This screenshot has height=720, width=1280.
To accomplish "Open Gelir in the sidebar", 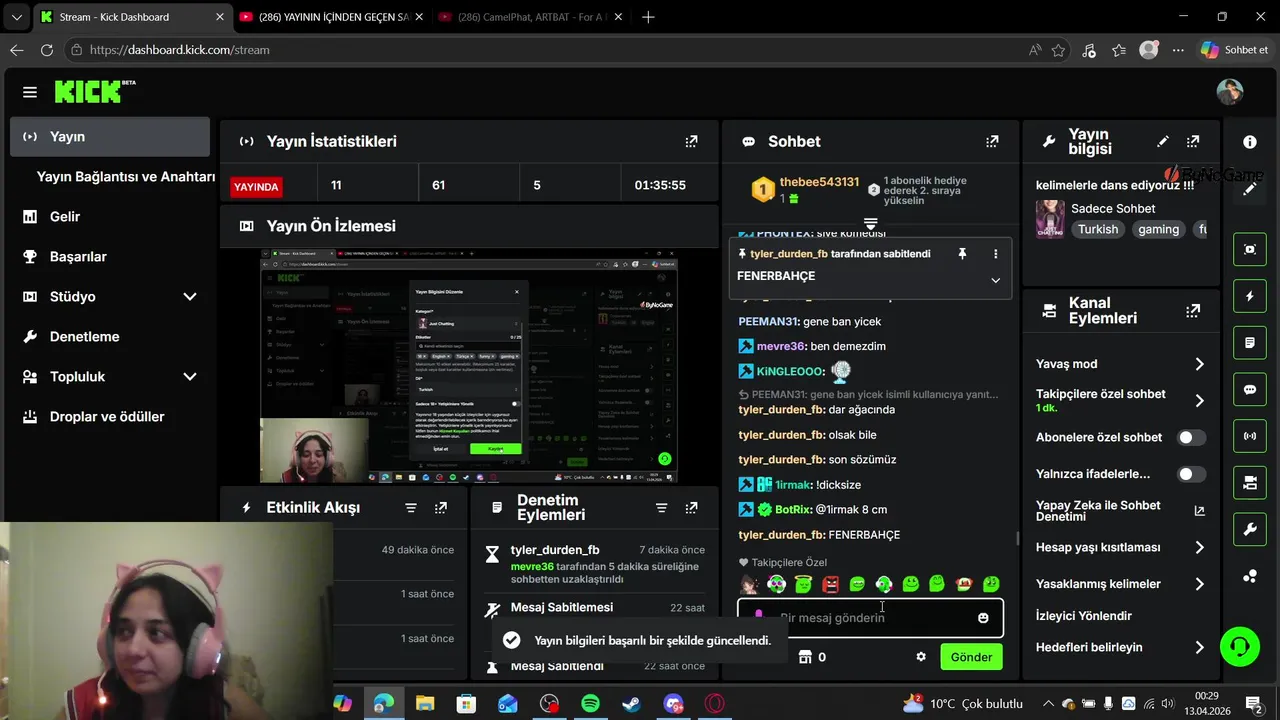I will [x=110, y=217].
